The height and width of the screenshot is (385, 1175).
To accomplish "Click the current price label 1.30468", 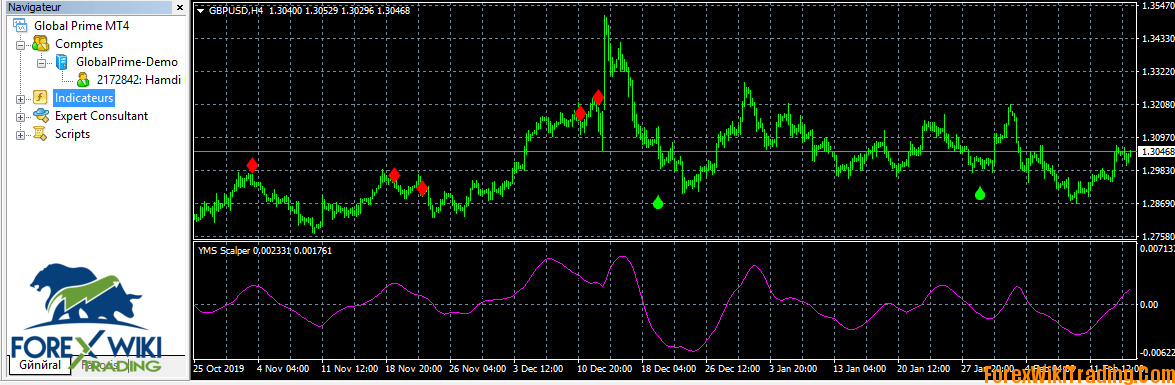I will pyautogui.click(x=1155, y=151).
